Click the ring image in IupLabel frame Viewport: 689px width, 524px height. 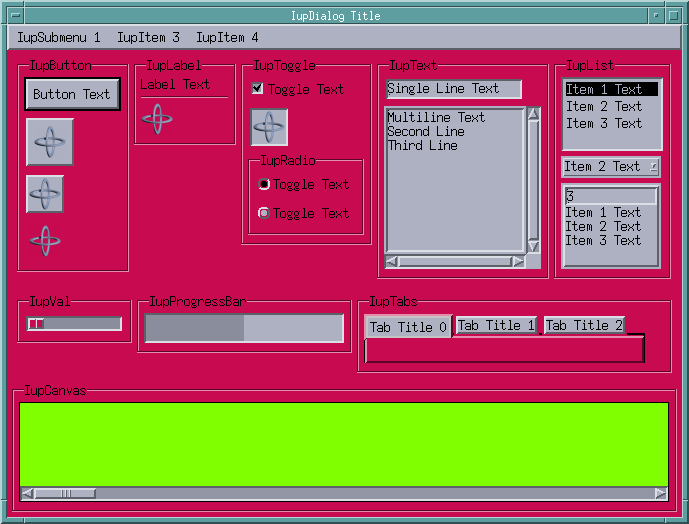(157, 119)
